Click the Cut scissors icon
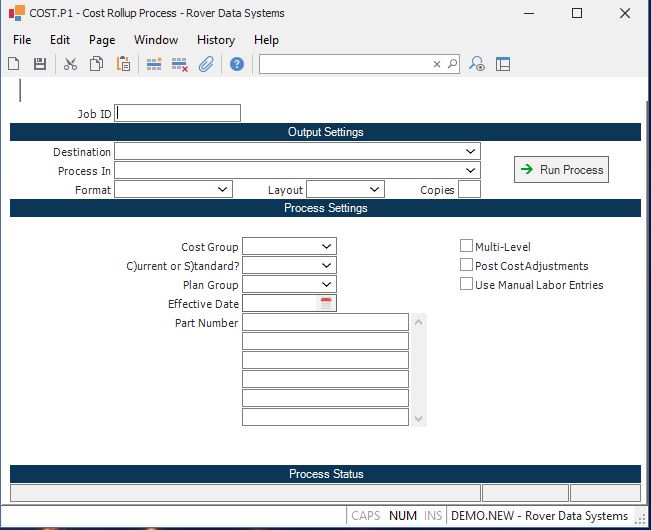 (70, 64)
